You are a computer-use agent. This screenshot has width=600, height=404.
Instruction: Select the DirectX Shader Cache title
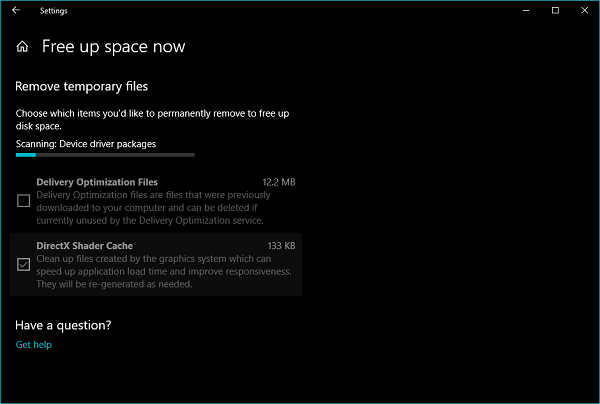point(84,246)
